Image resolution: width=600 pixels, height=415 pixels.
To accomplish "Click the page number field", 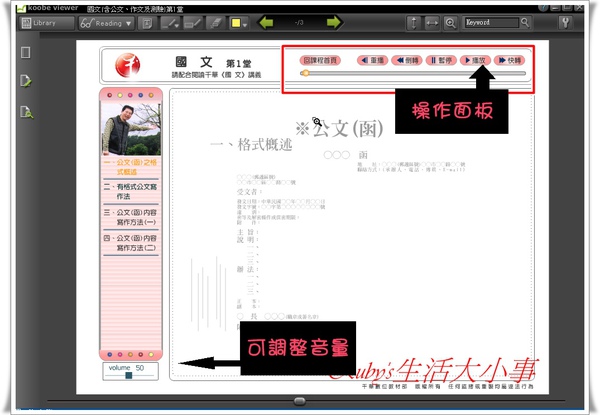I will (x=299, y=23).
